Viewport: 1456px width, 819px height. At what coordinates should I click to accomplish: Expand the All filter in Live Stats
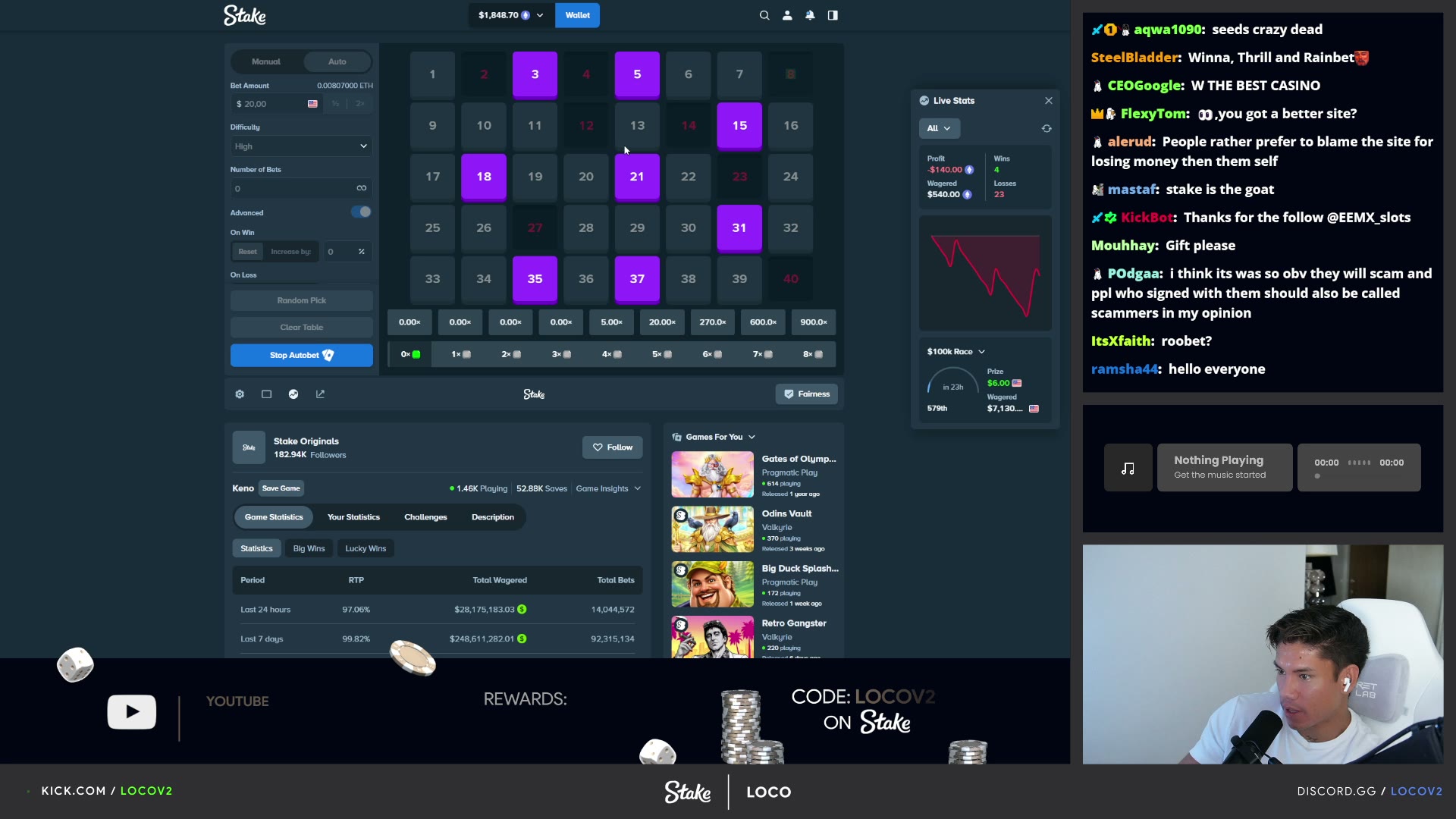939,128
